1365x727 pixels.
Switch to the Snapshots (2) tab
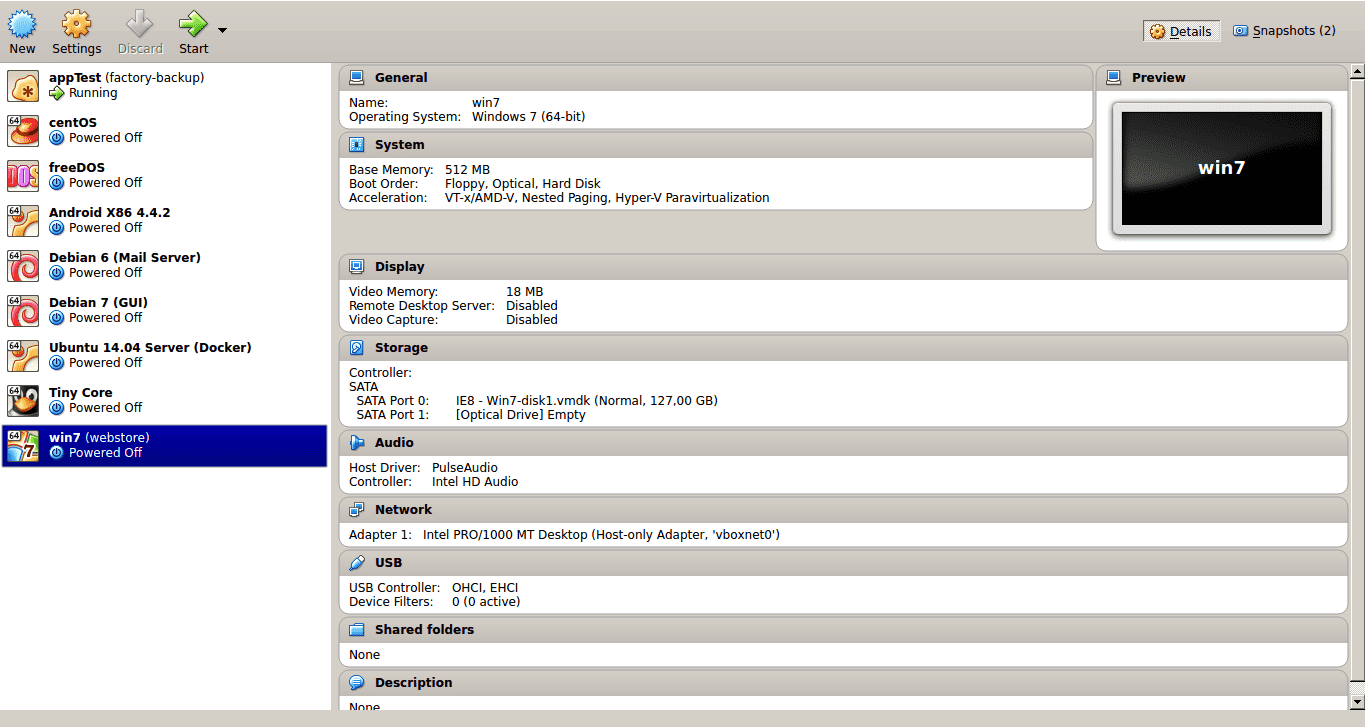pyautogui.click(x=1284, y=31)
